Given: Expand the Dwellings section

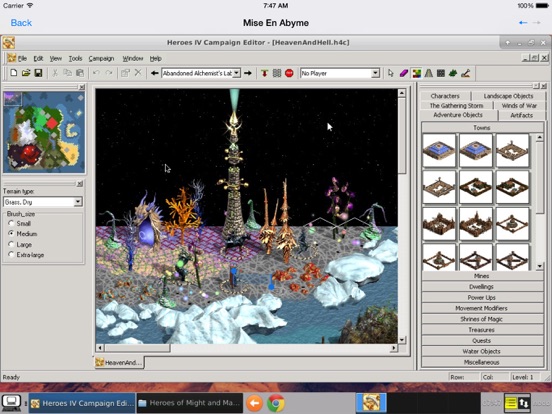Looking at the screenshot, I should 482,287.
